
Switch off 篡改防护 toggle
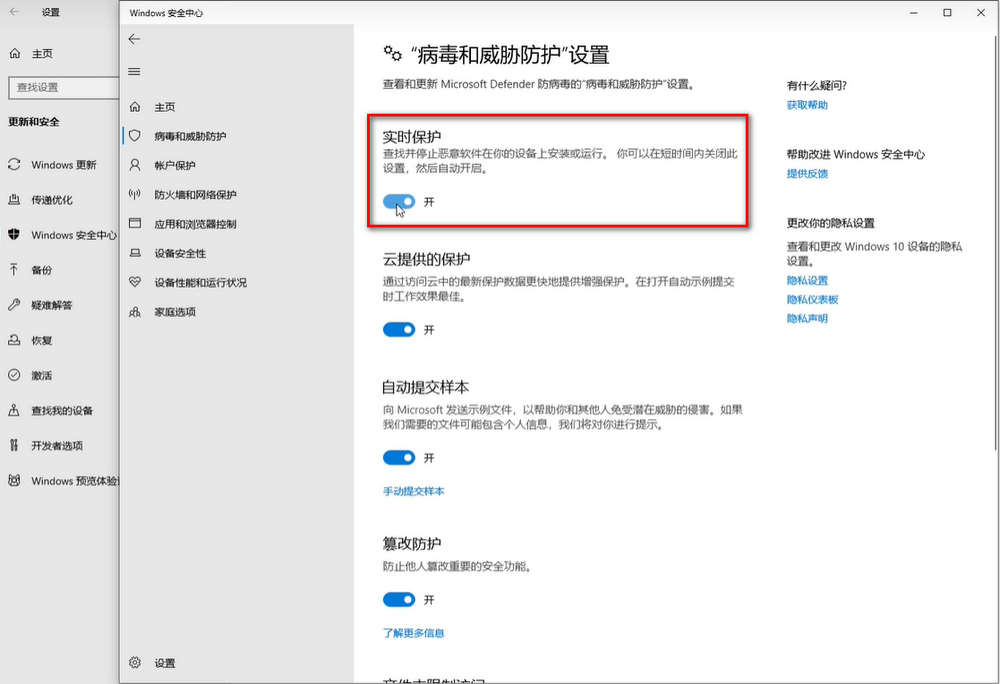[399, 599]
